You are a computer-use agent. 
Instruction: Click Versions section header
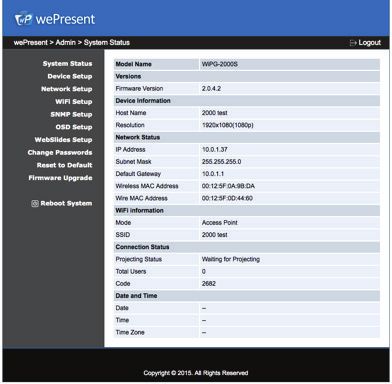coord(128,76)
